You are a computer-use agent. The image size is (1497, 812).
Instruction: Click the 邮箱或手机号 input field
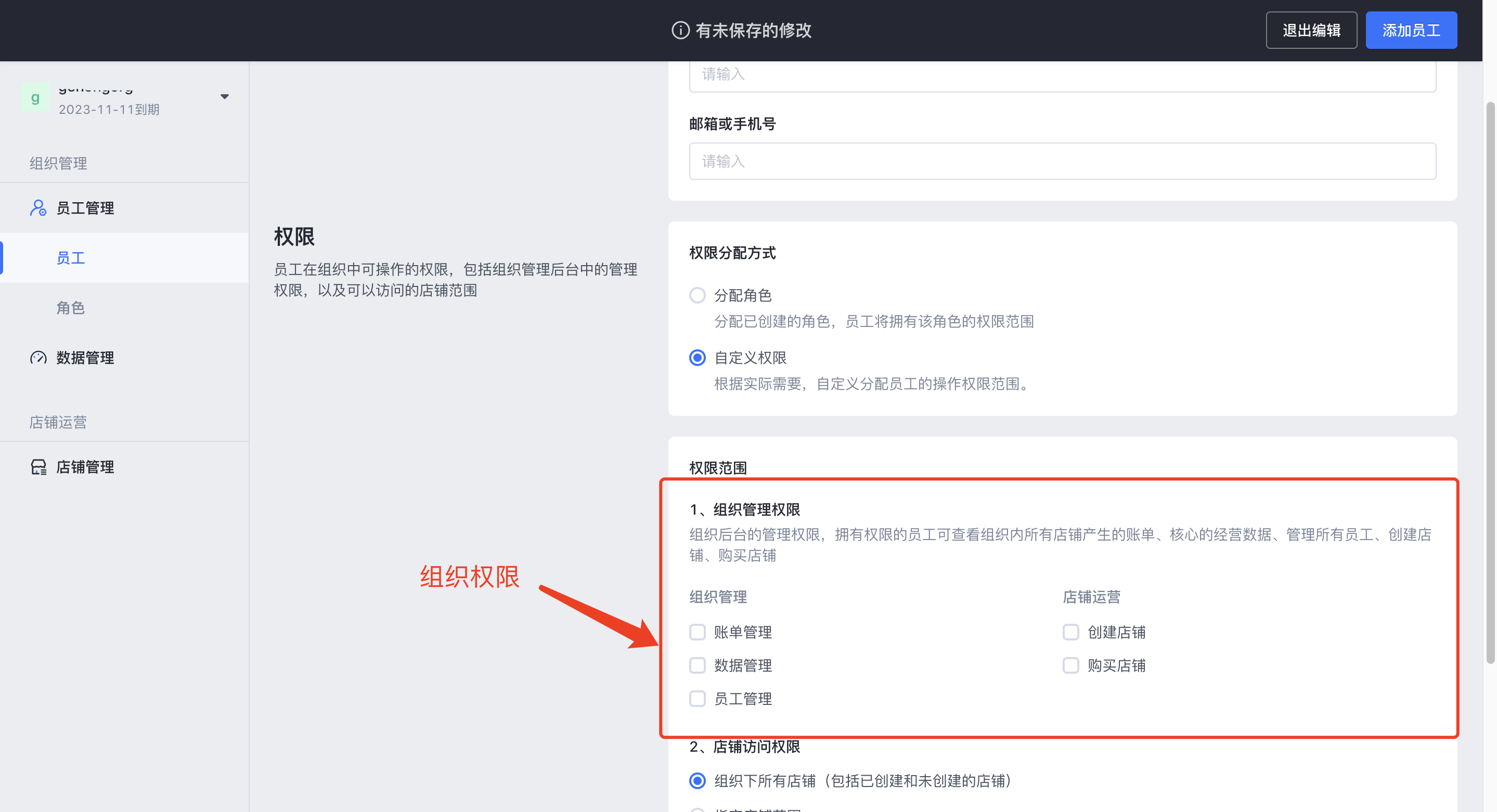pos(1062,161)
